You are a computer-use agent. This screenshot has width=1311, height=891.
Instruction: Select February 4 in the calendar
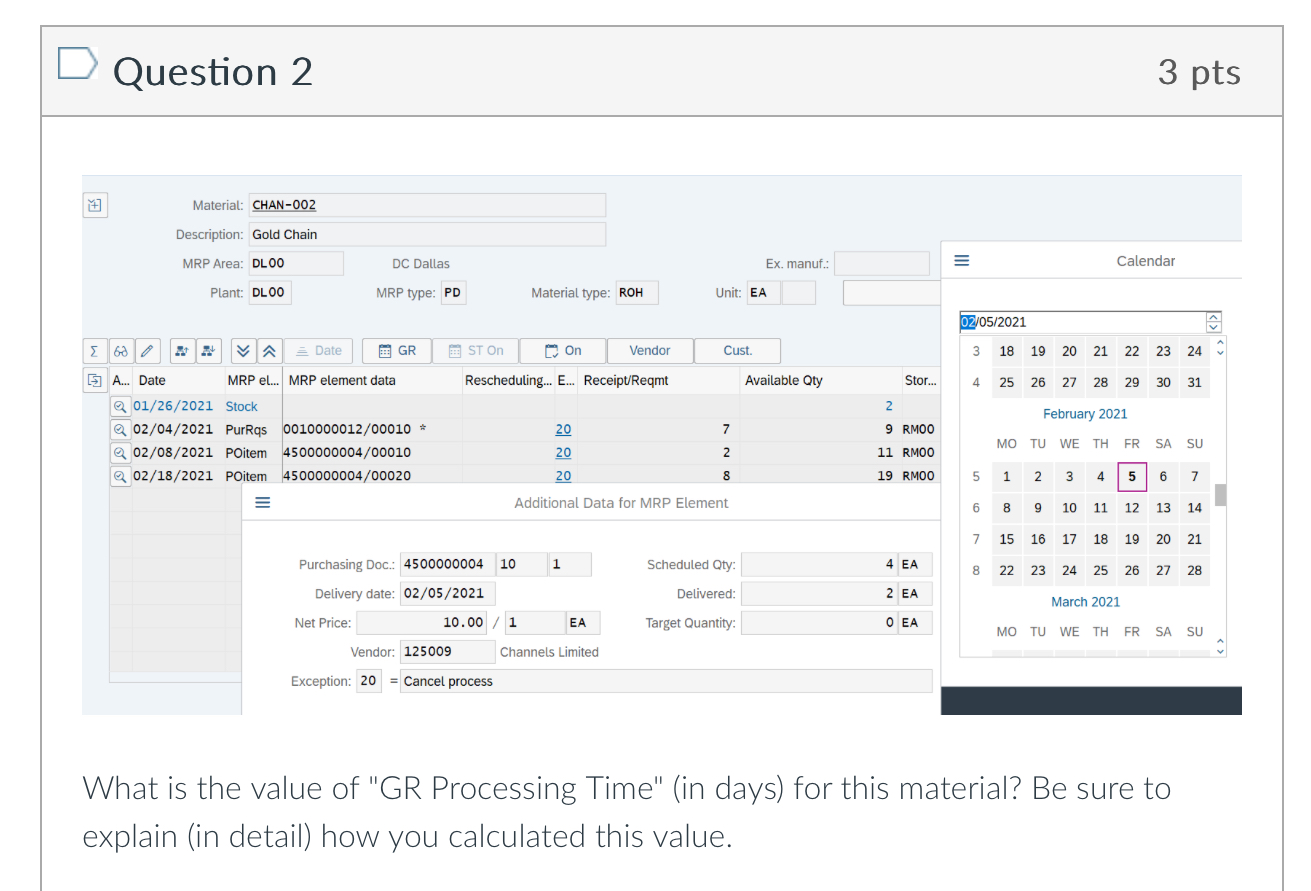point(1100,476)
